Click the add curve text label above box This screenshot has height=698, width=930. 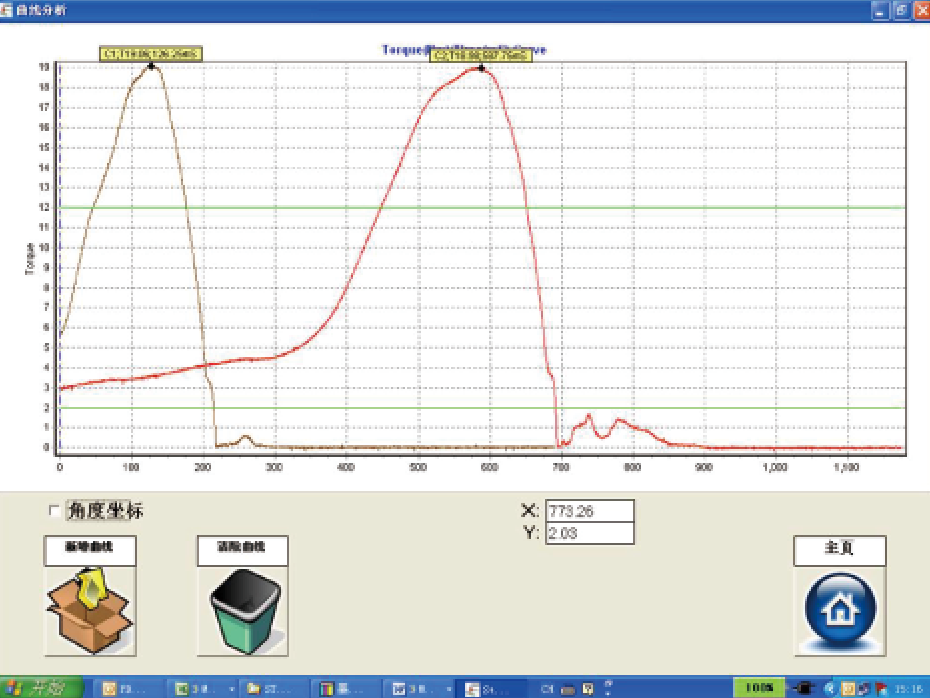click(90, 549)
